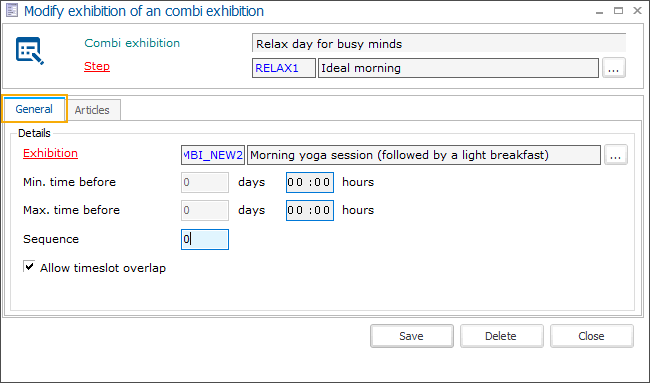This screenshot has height=383, width=650.
Task: Click the red Step link label
Action: point(97,66)
